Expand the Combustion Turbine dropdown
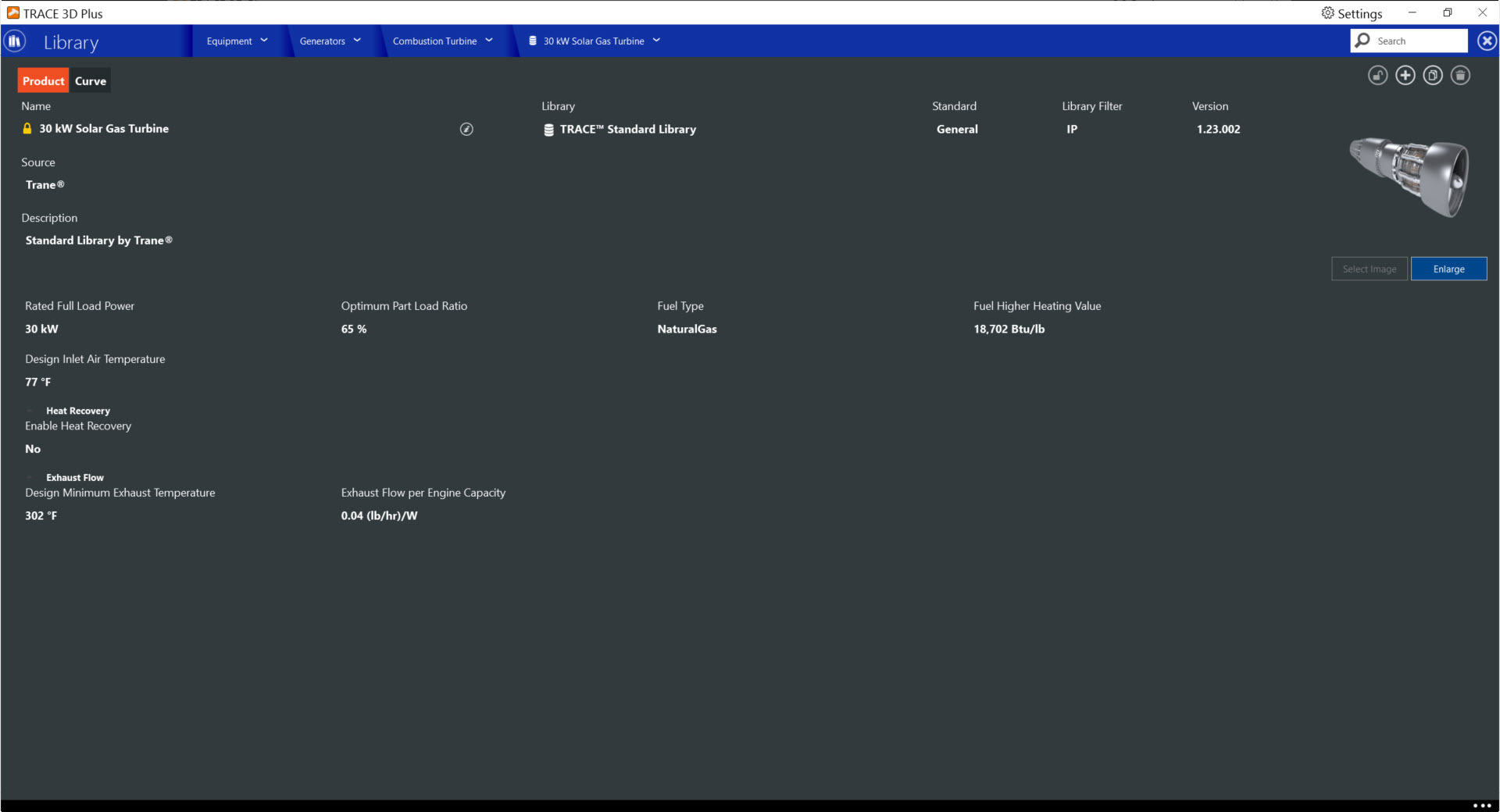 [443, 41]
